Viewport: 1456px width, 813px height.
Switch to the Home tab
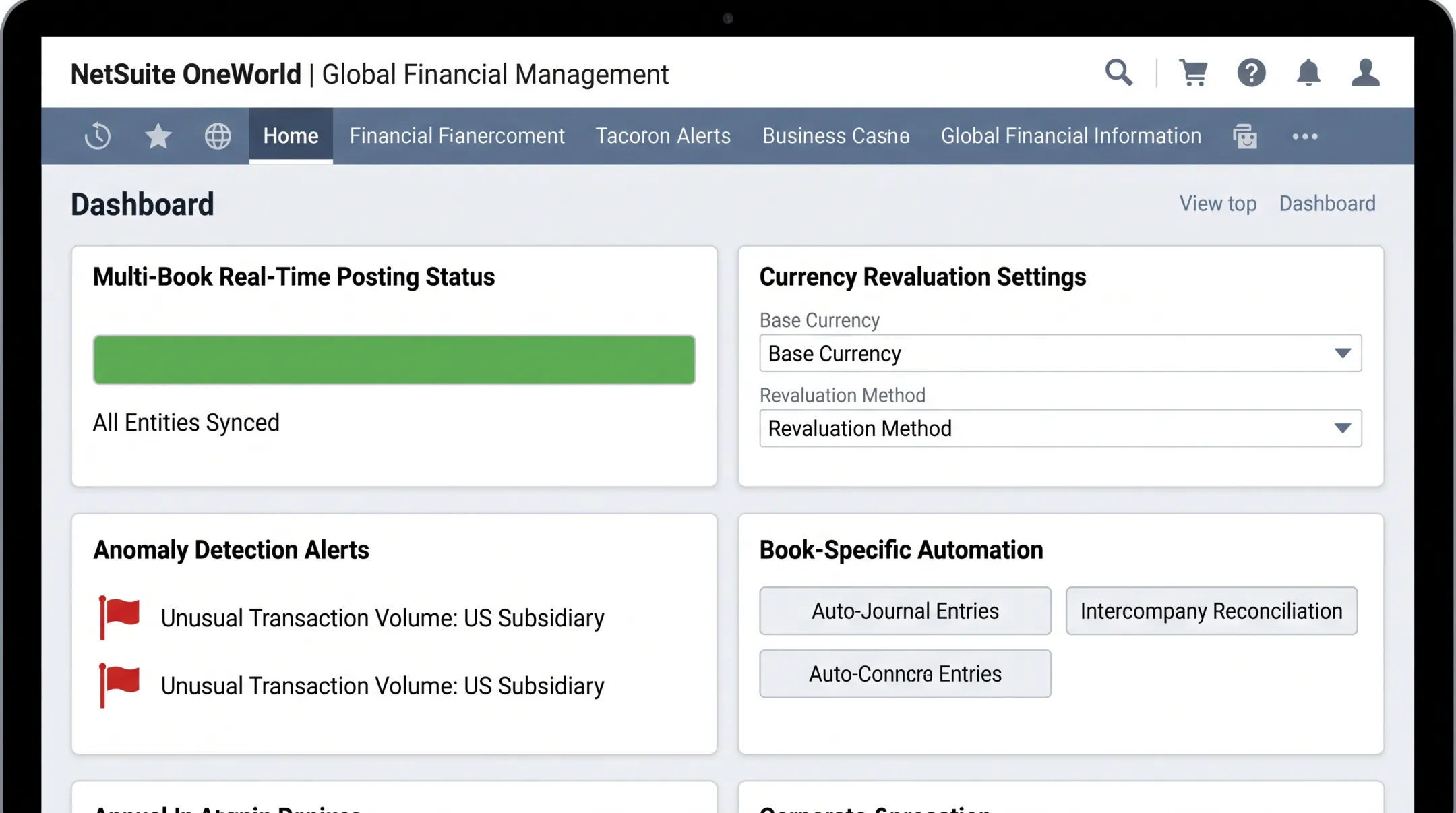291,136
